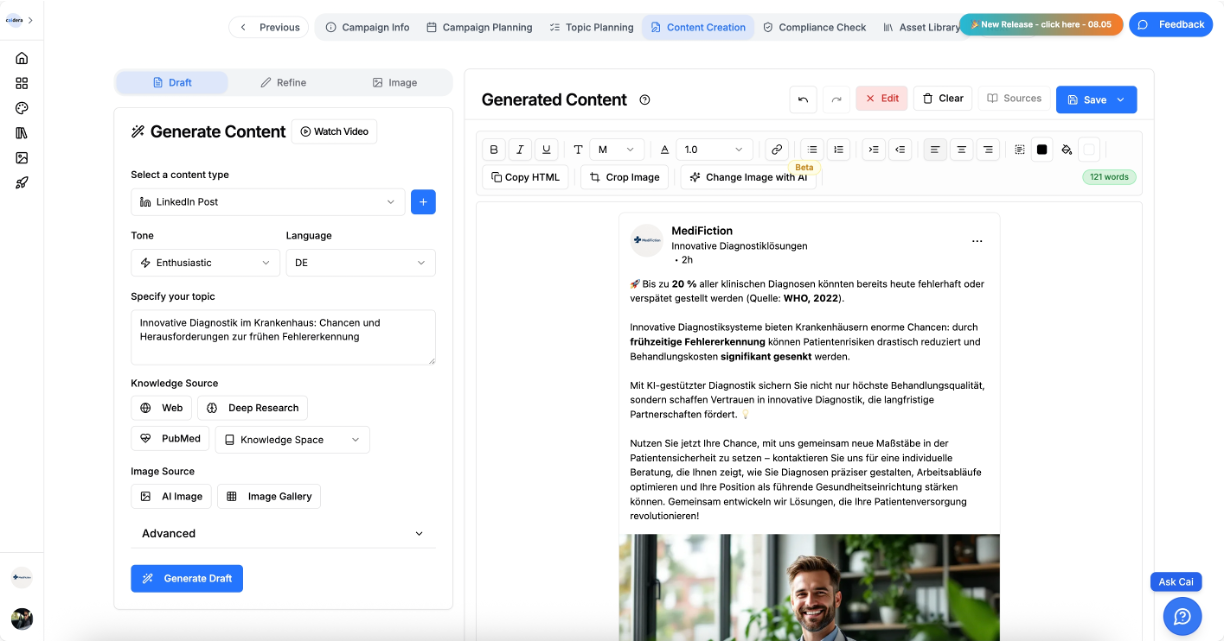Image resolution: width=1224 pixels, height=642 pixels.
Task: Insert a hyperlink using the link icon
Action: click(777, 149)
